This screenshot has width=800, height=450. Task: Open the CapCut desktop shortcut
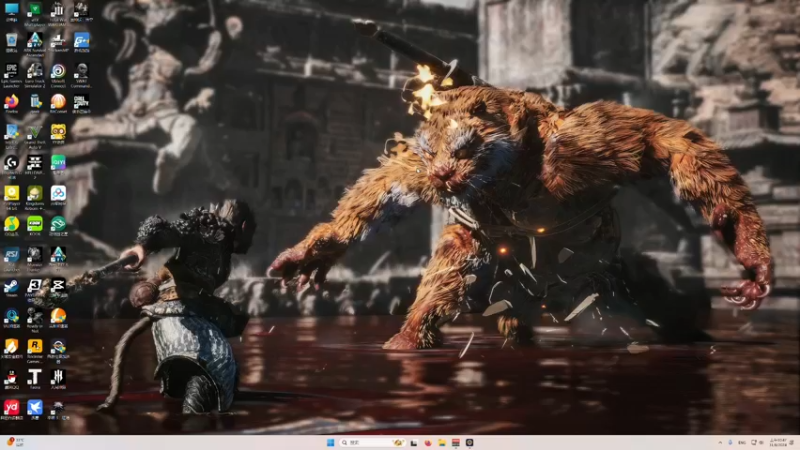pos(58,287)
